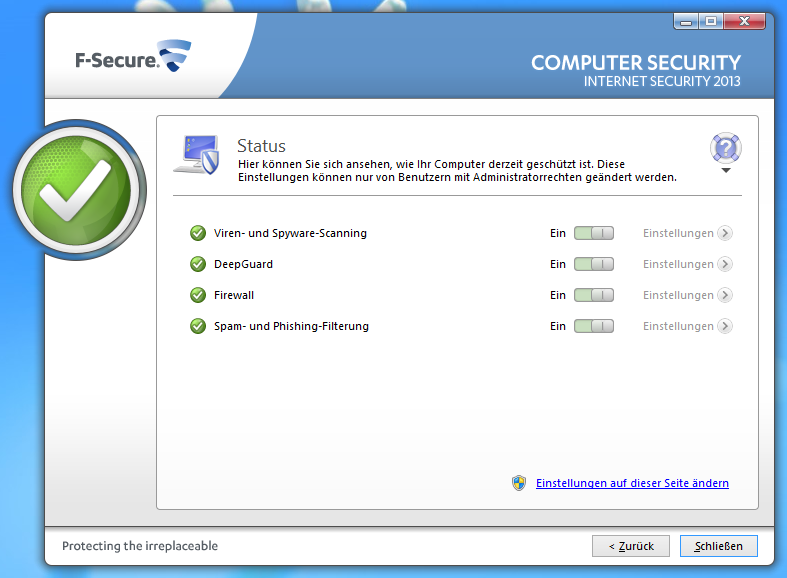Click the F-Secure logo
The height and width of the screenshot is (578, 787).
(133, 57)
